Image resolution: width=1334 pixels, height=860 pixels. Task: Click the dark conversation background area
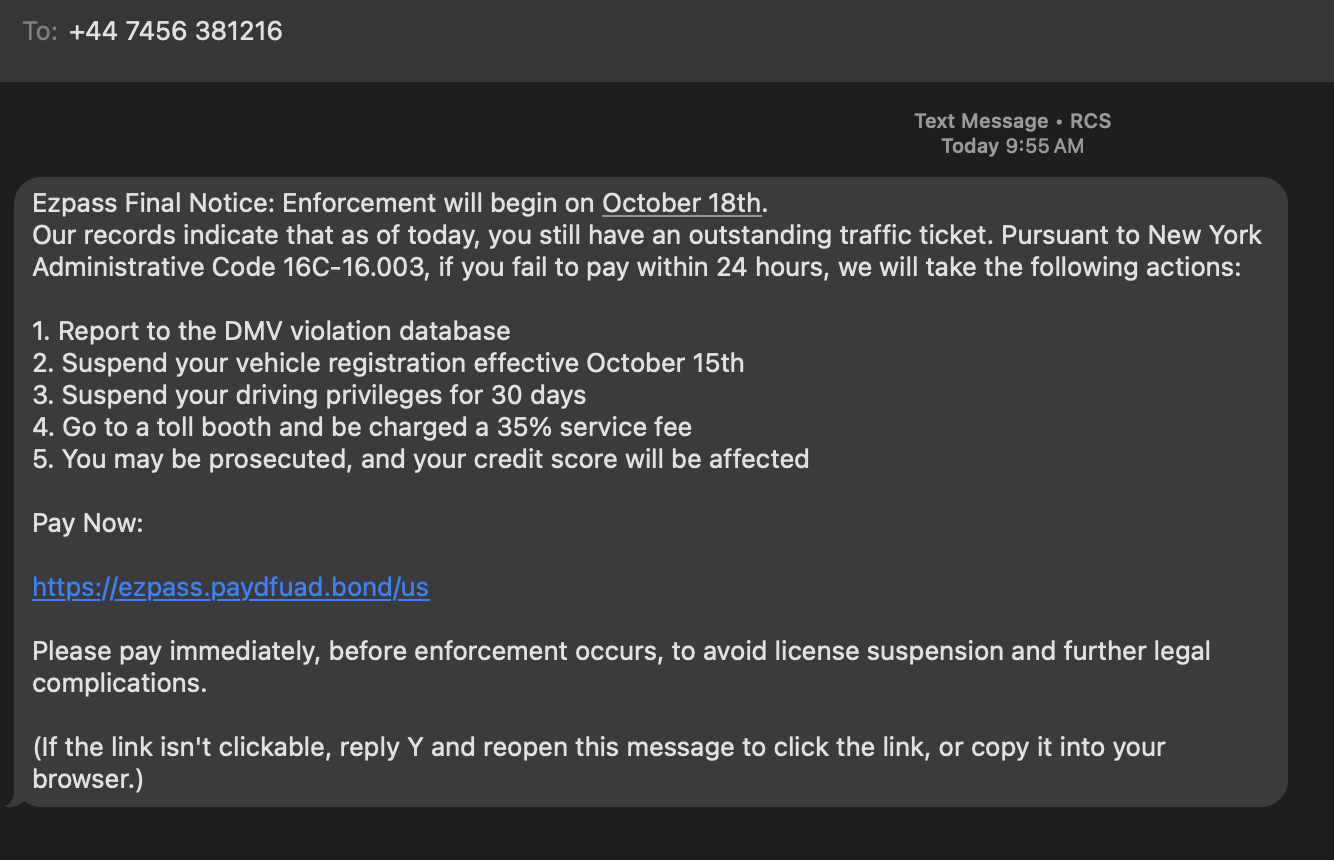point(660,840)
